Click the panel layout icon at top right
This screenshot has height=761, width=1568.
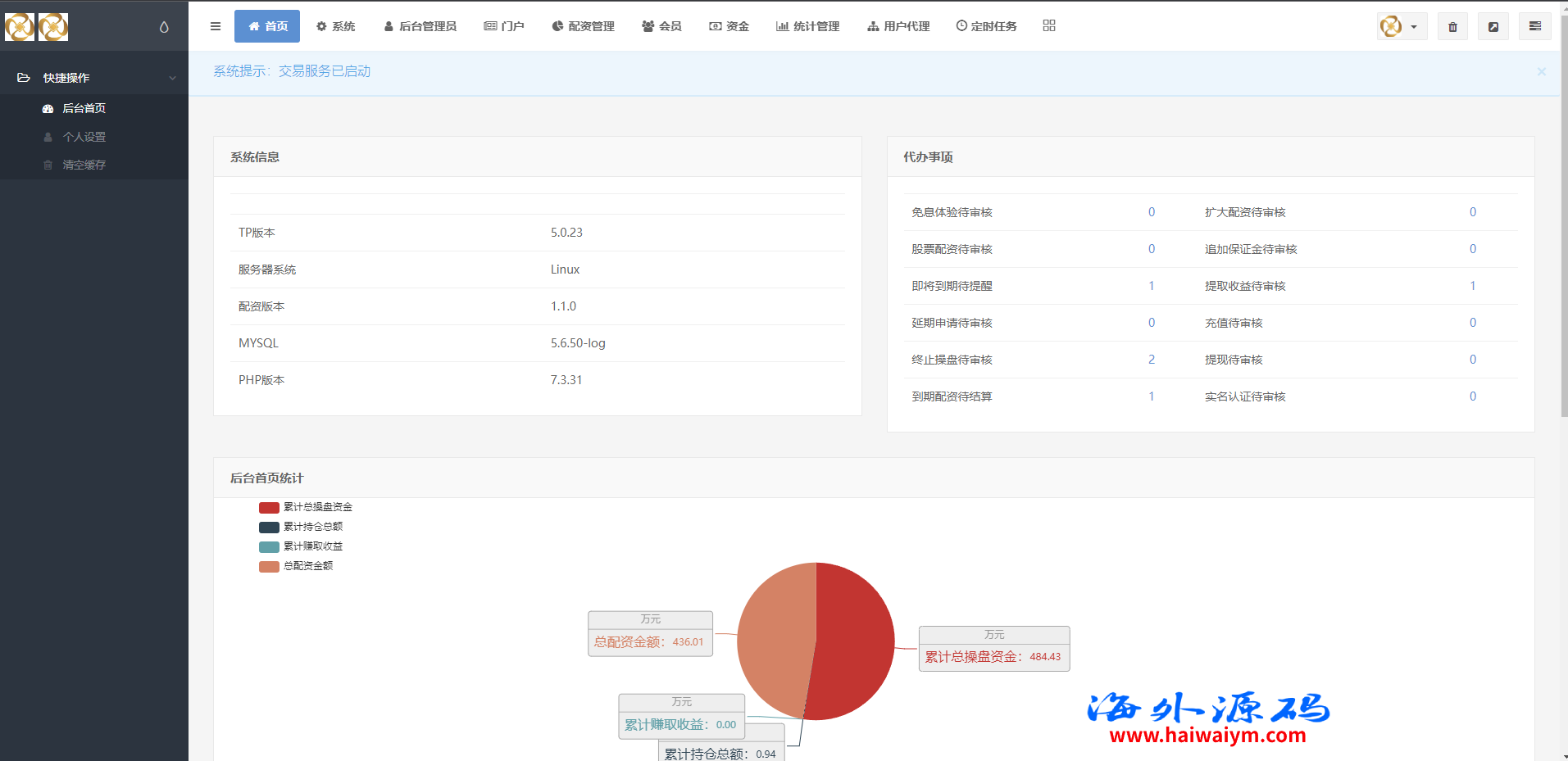click(x=1534, y=26)
